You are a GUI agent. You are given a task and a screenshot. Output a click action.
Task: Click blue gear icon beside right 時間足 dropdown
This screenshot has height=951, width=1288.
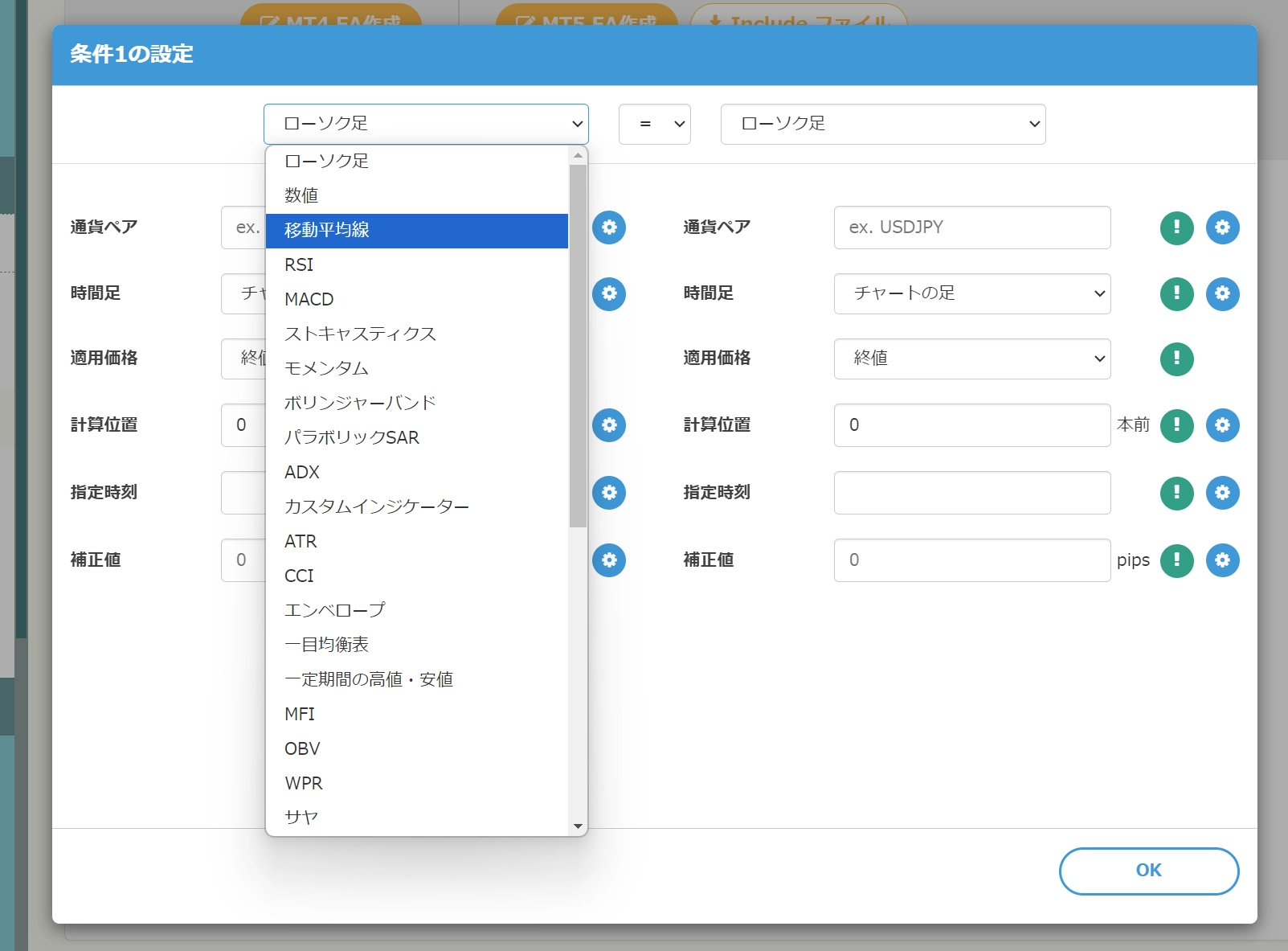1222,293
